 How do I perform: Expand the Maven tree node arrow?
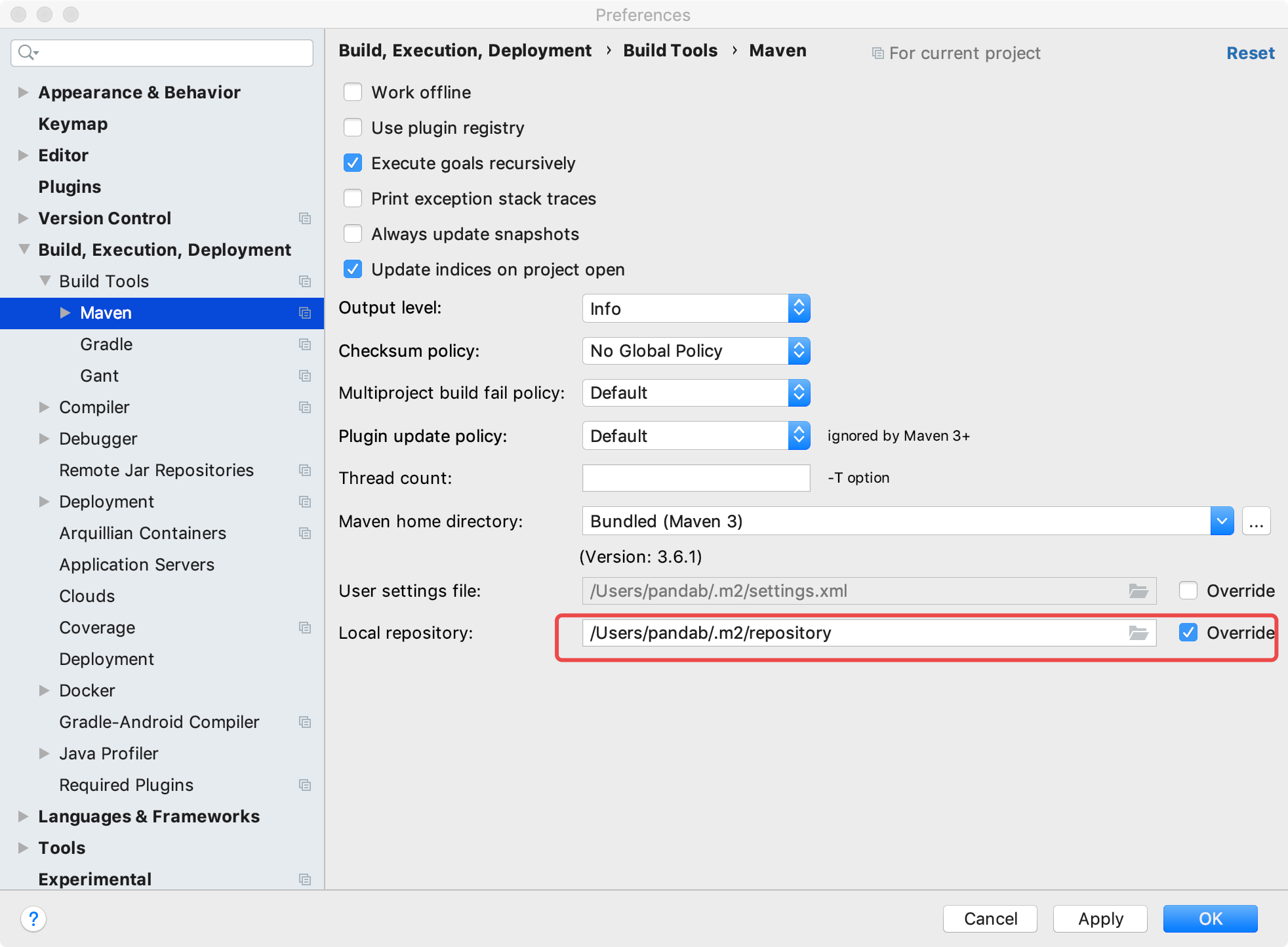click(65, 313)
